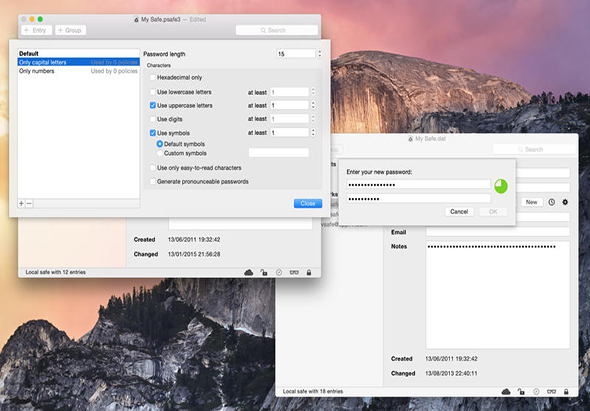Click the first new password field
This screenshot has width=590, height=411.
pyautogui.click(x=418, y=184)
